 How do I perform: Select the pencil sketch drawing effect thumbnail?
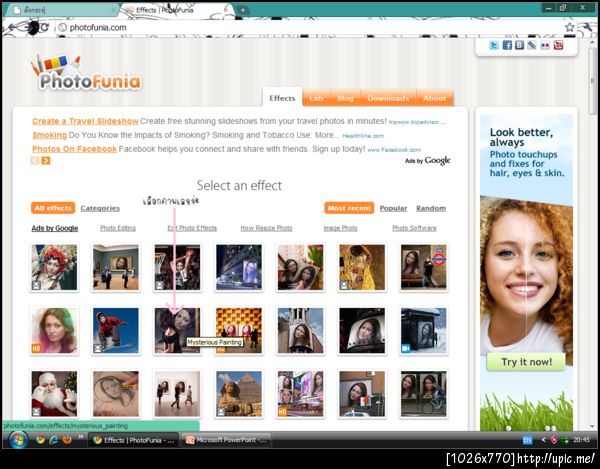click(x=116, y=394)
